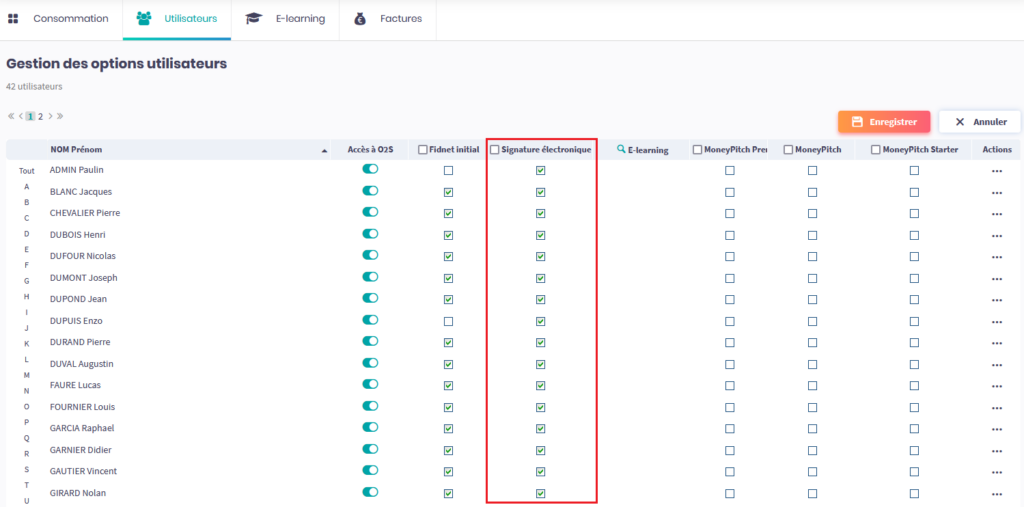Open the Factures tab
Image resolution: width=1024 pixels, height=507 pixels.
click(x=388, y=19)
